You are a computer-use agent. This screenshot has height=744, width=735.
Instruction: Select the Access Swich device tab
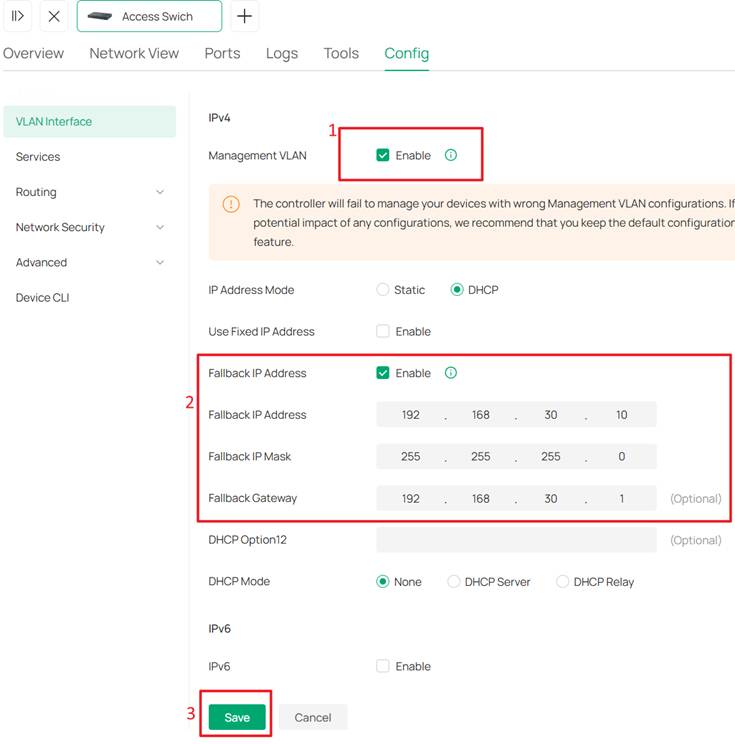pyautogui.click(x=149, y=16)
